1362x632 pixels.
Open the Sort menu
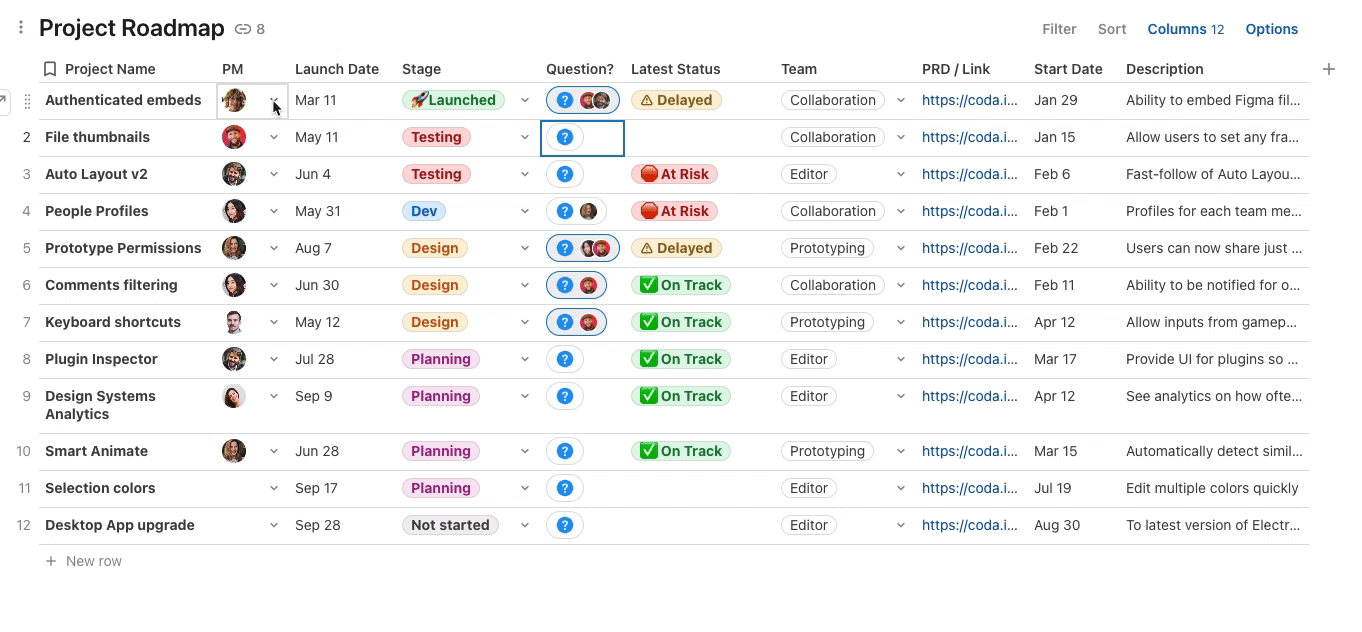[x=1112, y=29]
